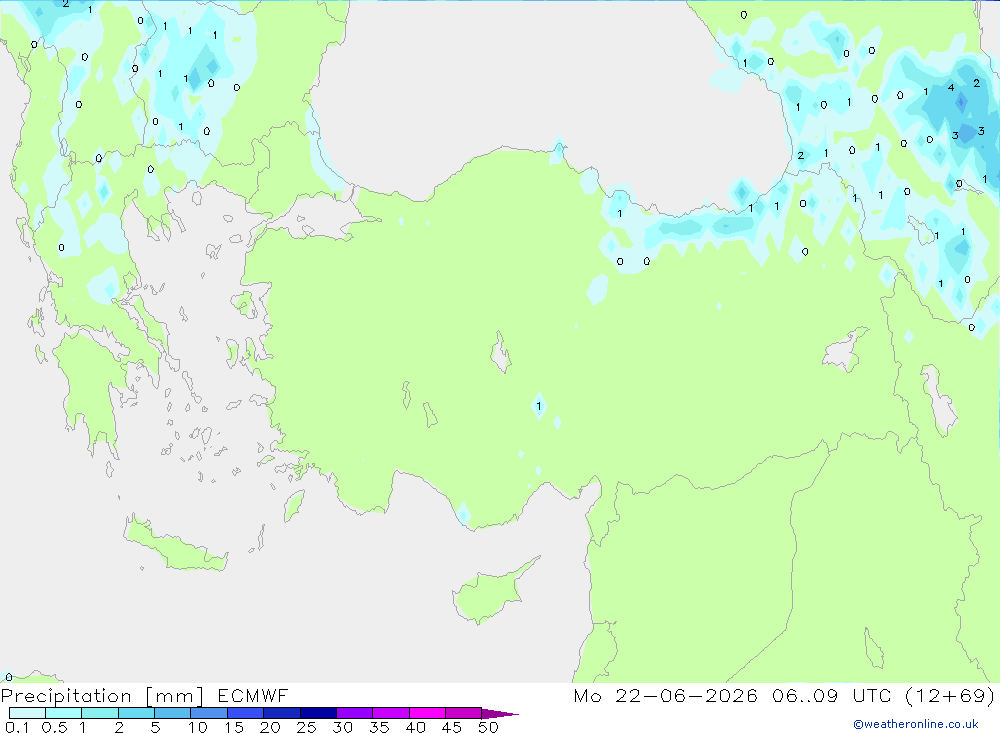Select the 0.5–1 mm legend color swatch
The image size is (1000, 733).
coord(63,713)
